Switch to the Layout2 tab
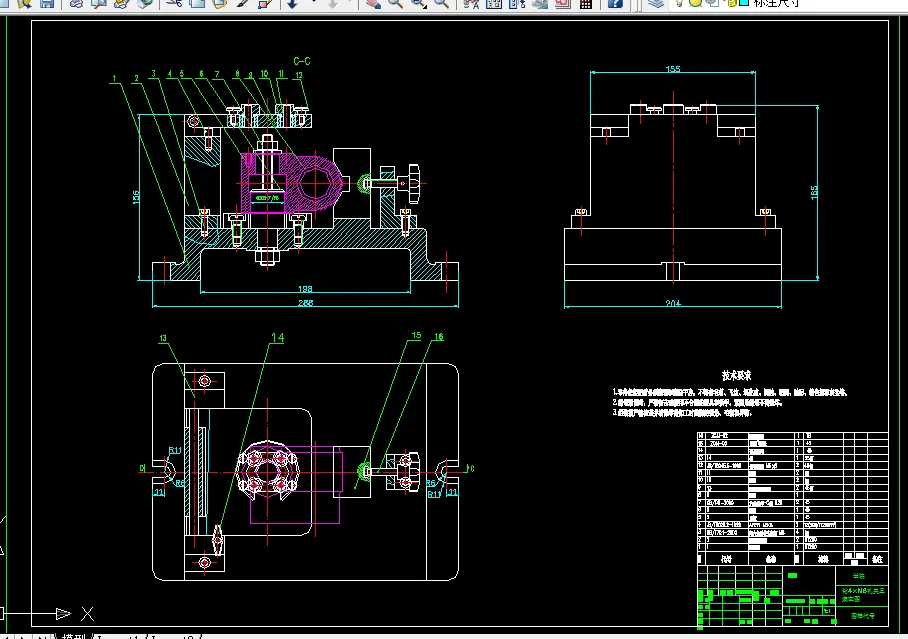This screenshot has width=908, height=639. [173, 637]
